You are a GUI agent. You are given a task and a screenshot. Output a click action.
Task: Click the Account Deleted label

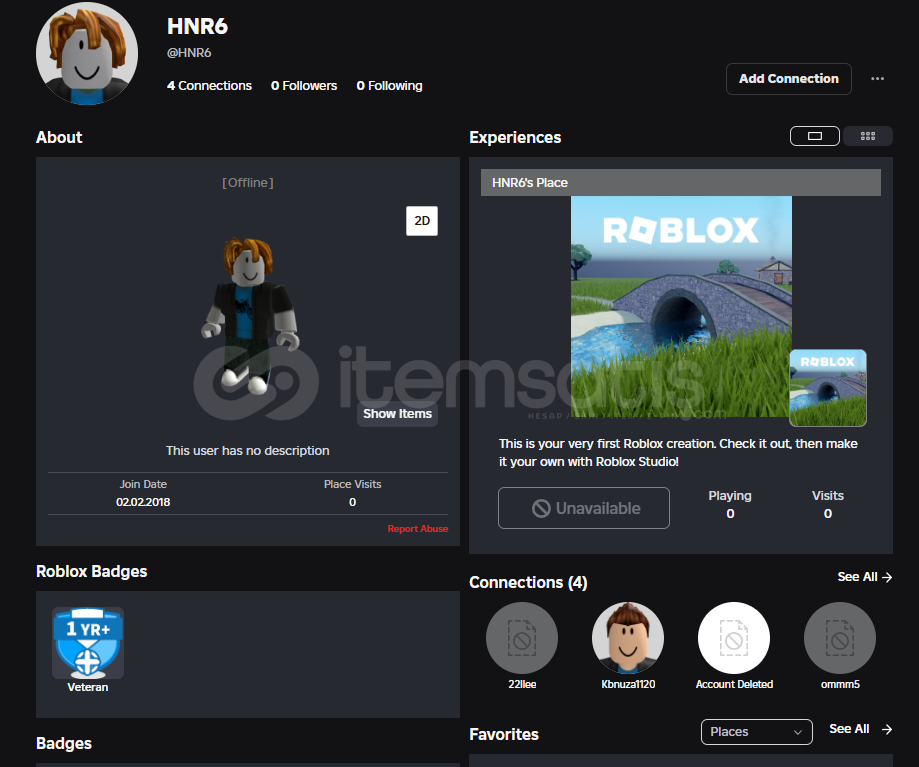[x=734, y=684]
